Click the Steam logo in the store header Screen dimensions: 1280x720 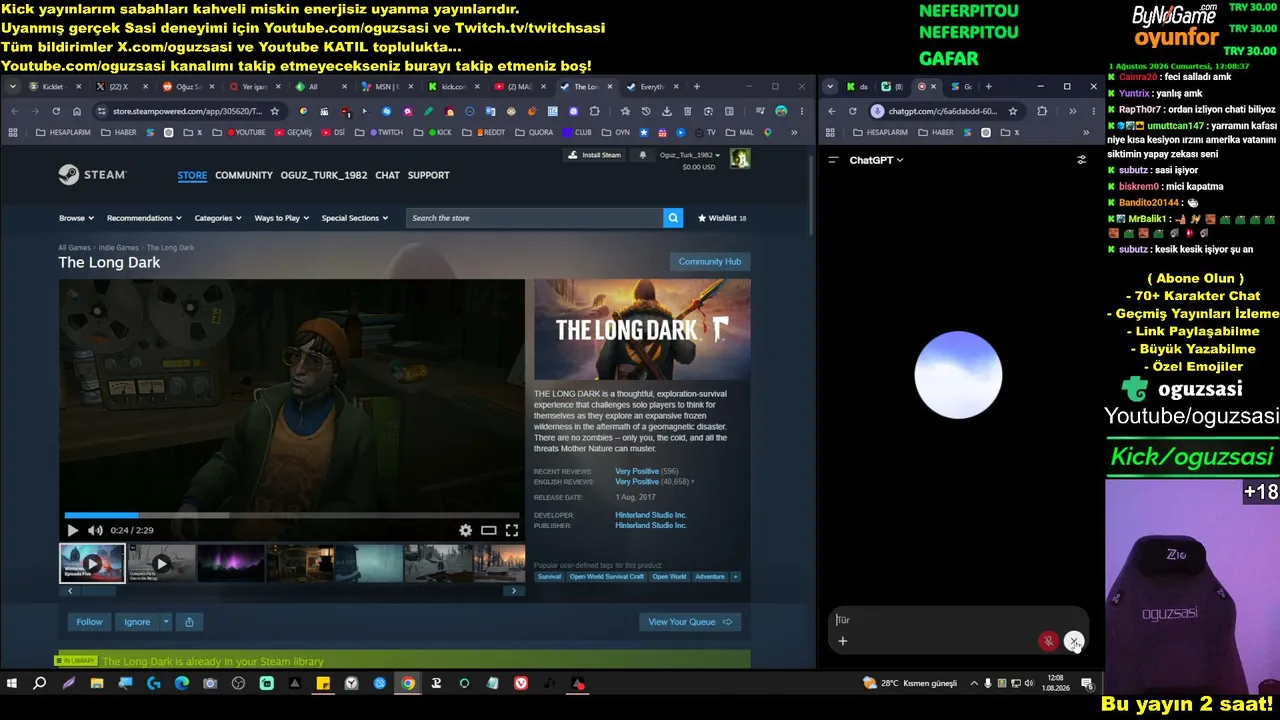pos(92,175)
